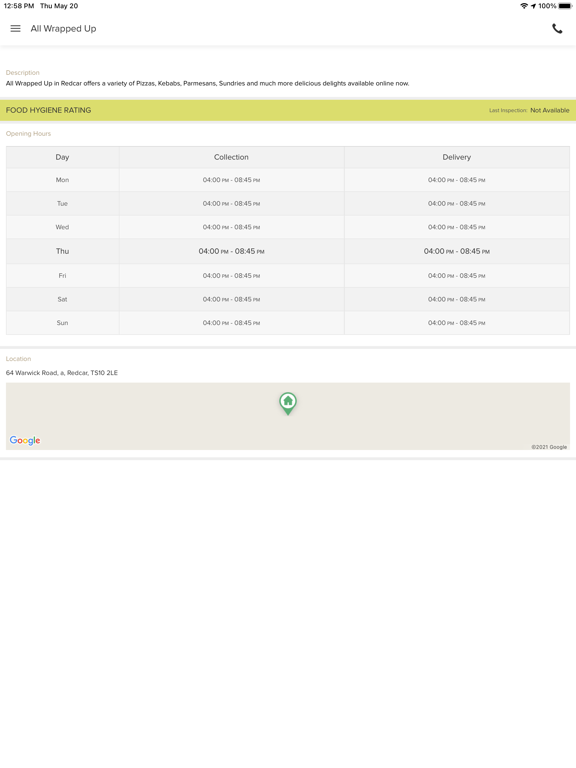Click Tuesday collection hours cell

pos(231,203)
